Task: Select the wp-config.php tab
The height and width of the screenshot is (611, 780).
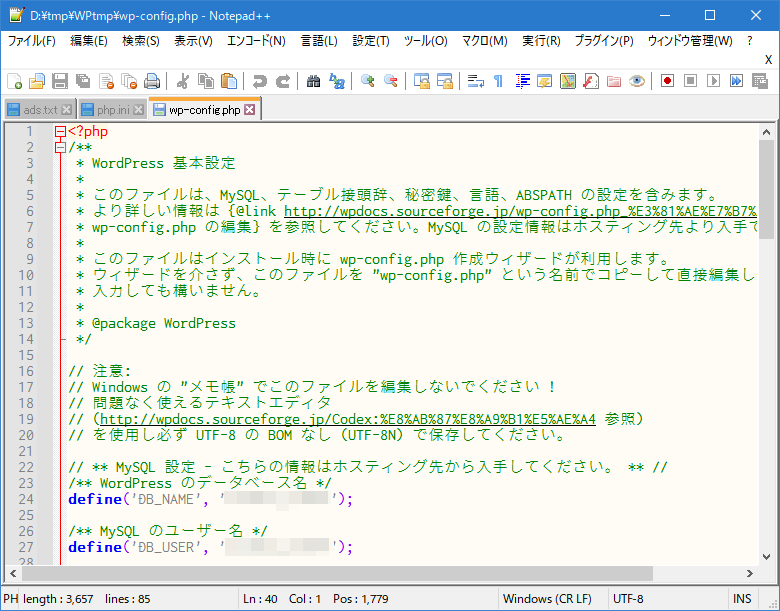Action: tap(204, 109)
